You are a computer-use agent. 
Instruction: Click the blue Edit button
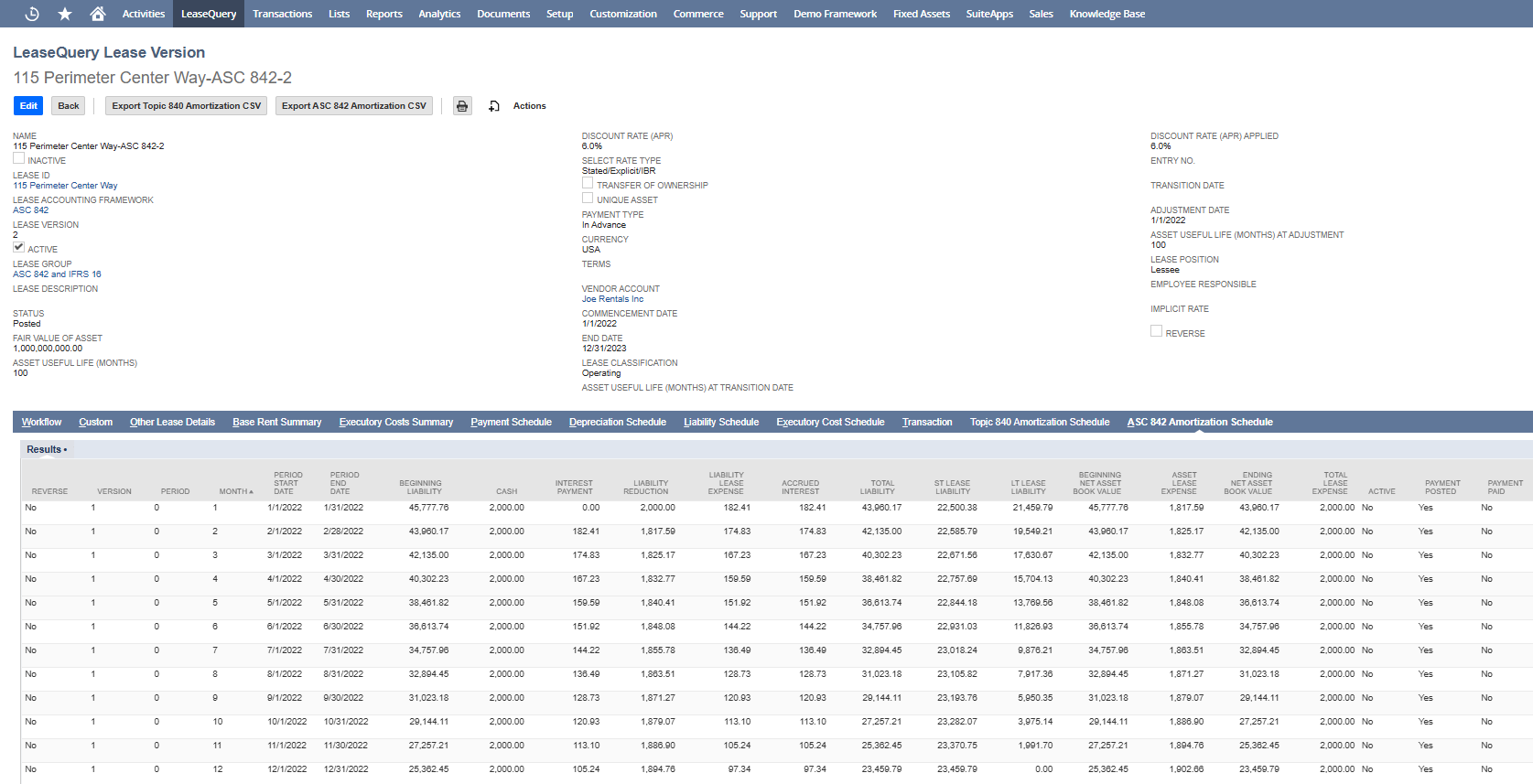(x=28, y=106)
